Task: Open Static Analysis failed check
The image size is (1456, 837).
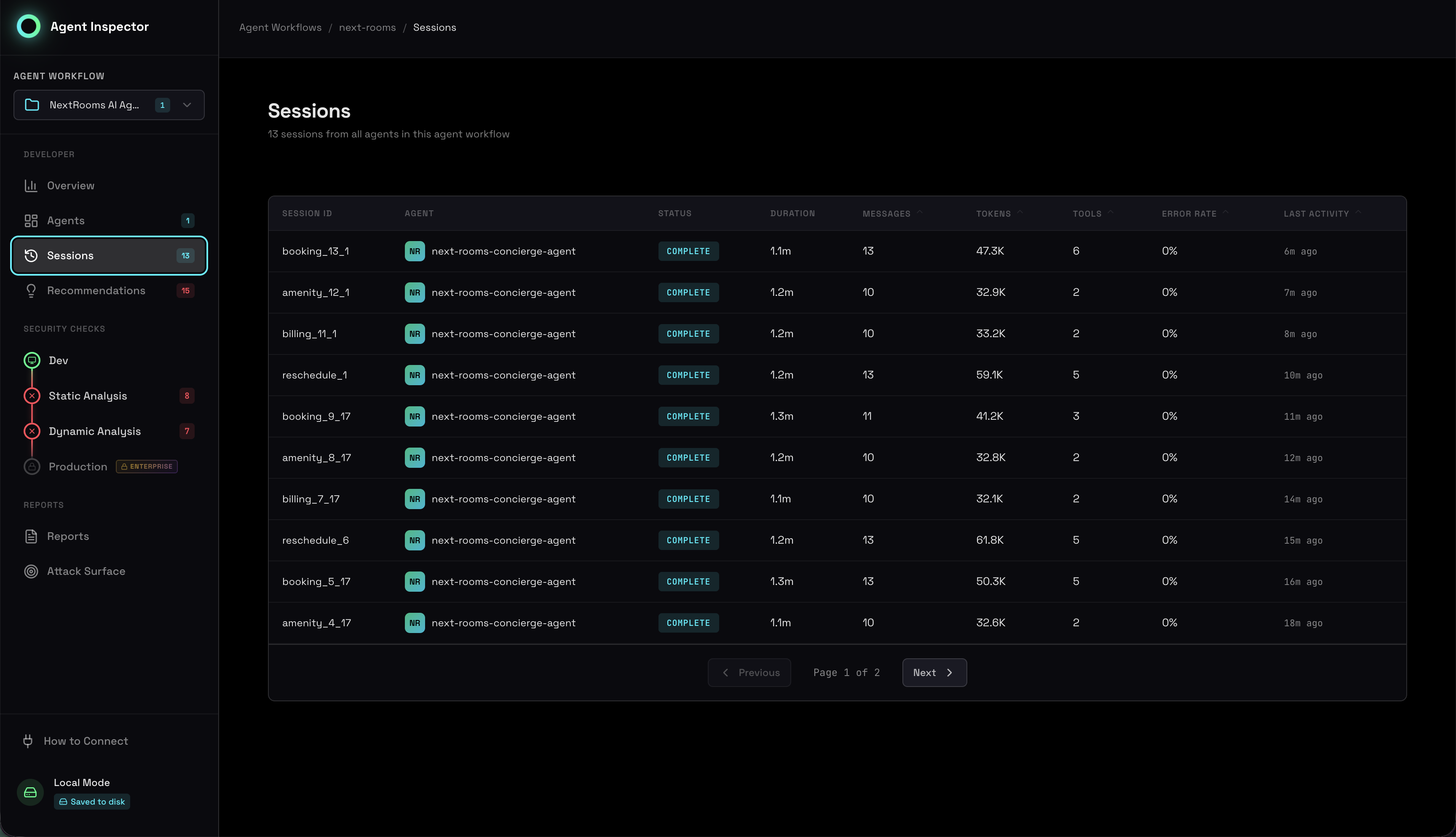Action: coord(88,396)
